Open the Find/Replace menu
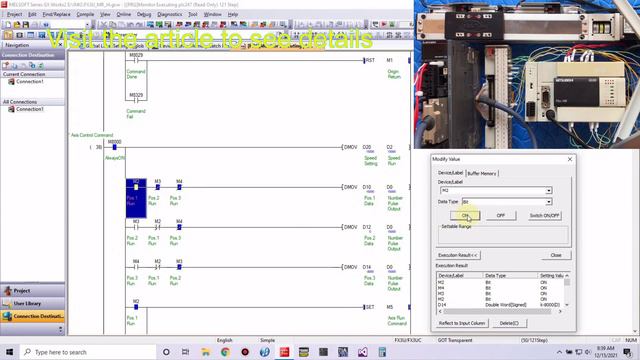The height and width of the screenshot is (360, 640). (x=56, y=14)
